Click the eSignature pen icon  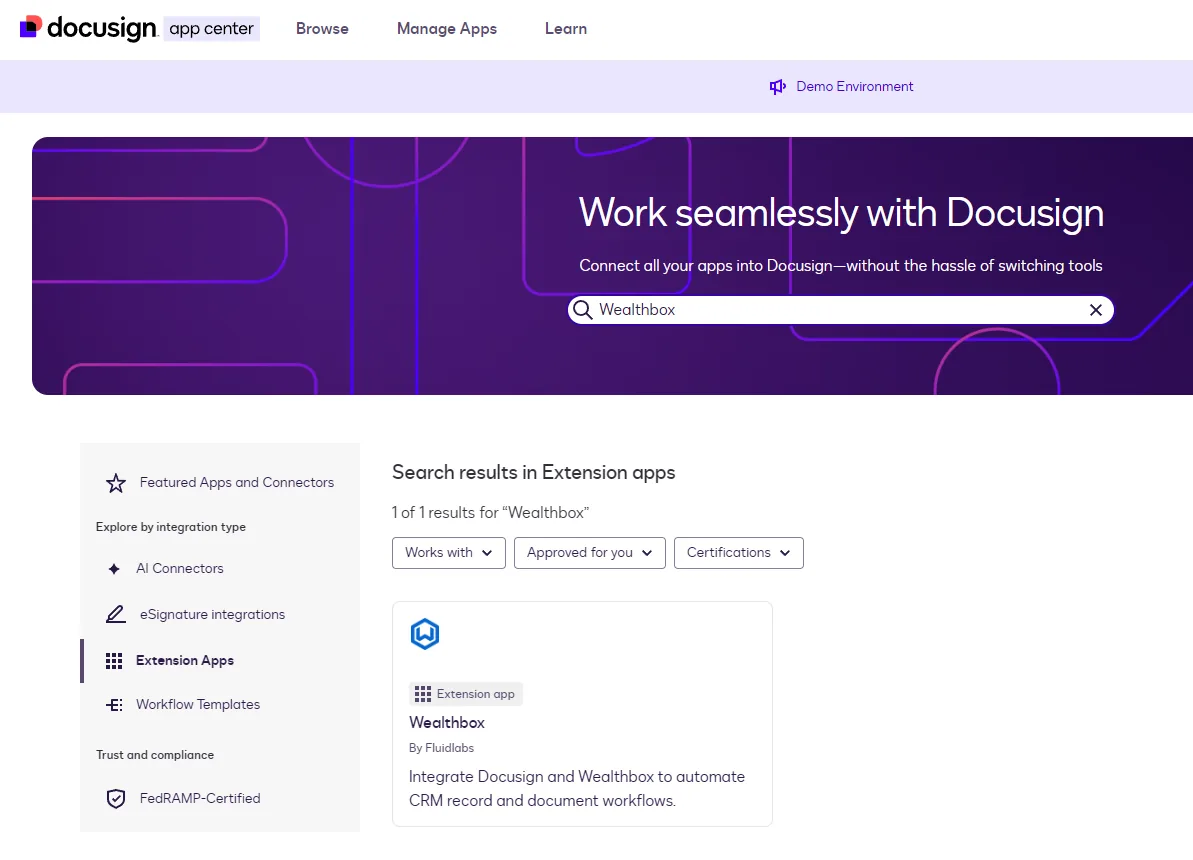pyautogui.click(x=116, y=614)
